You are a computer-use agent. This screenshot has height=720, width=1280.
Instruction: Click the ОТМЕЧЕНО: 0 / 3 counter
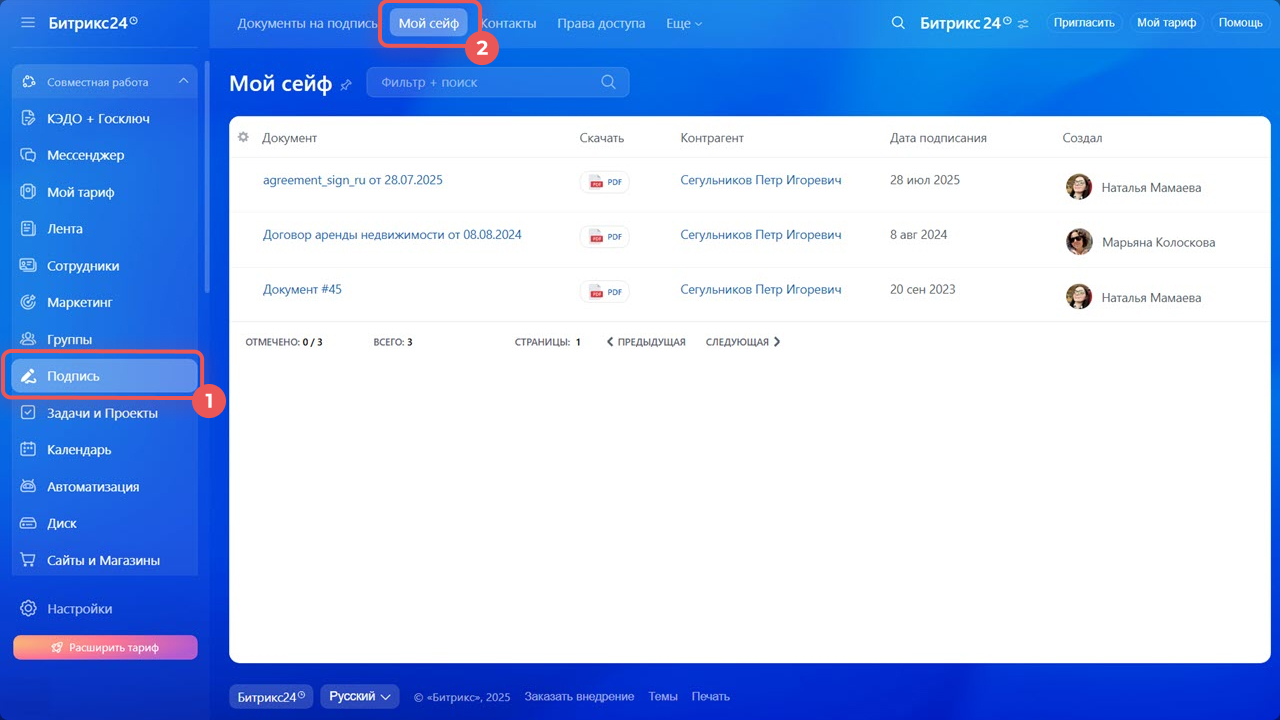click(284, 342)
